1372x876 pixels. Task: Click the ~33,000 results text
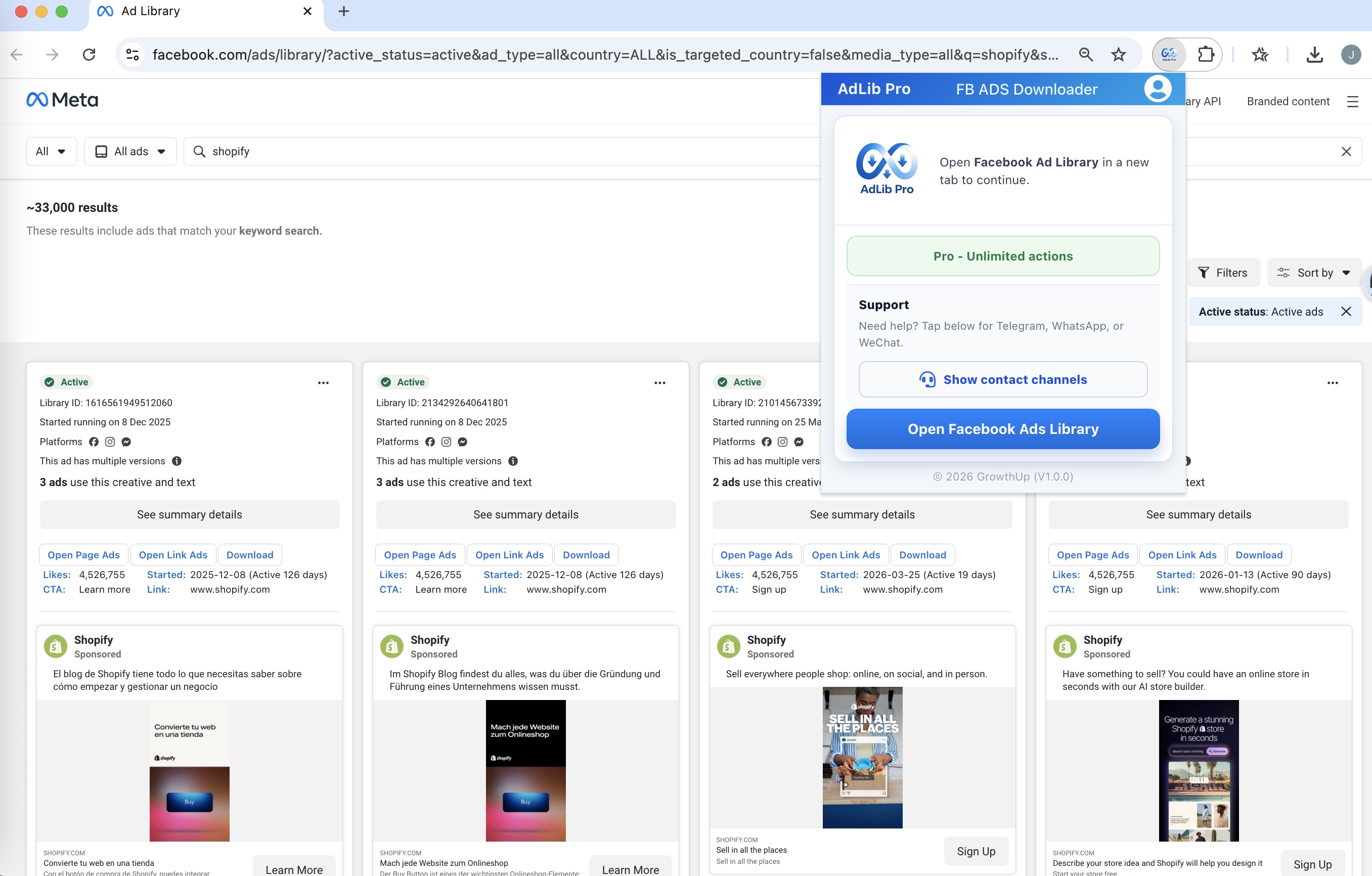tap(72, 208)
